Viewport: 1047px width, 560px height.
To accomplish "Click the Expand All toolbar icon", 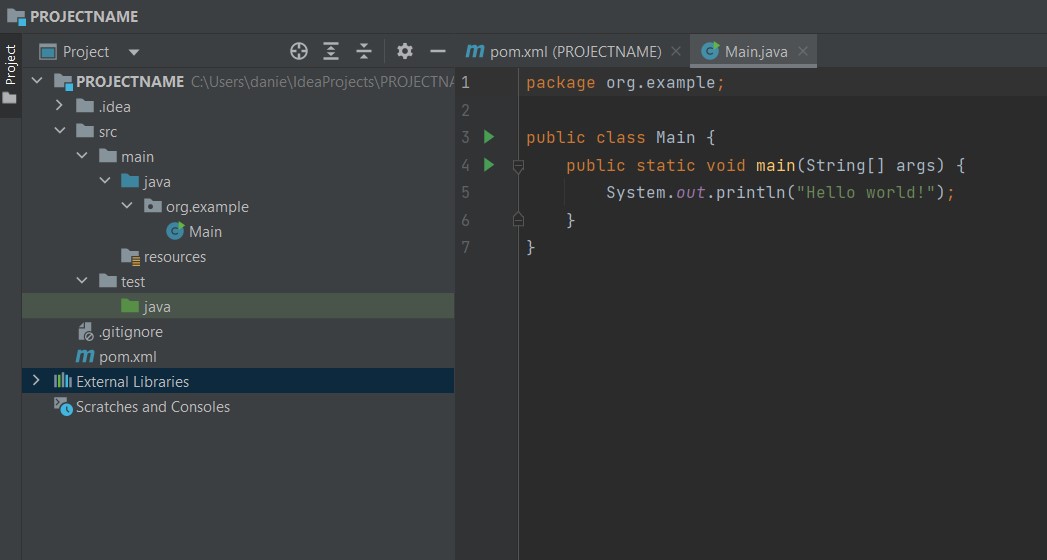I will coord(331,51).
